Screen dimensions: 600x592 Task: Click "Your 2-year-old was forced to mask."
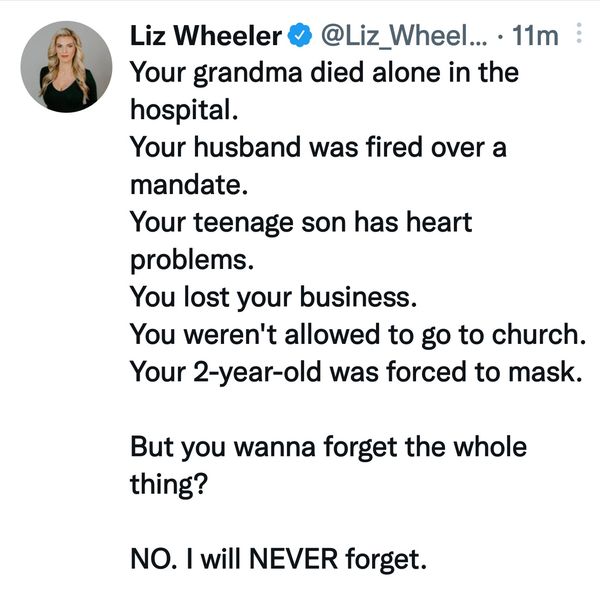coord(356,372)
